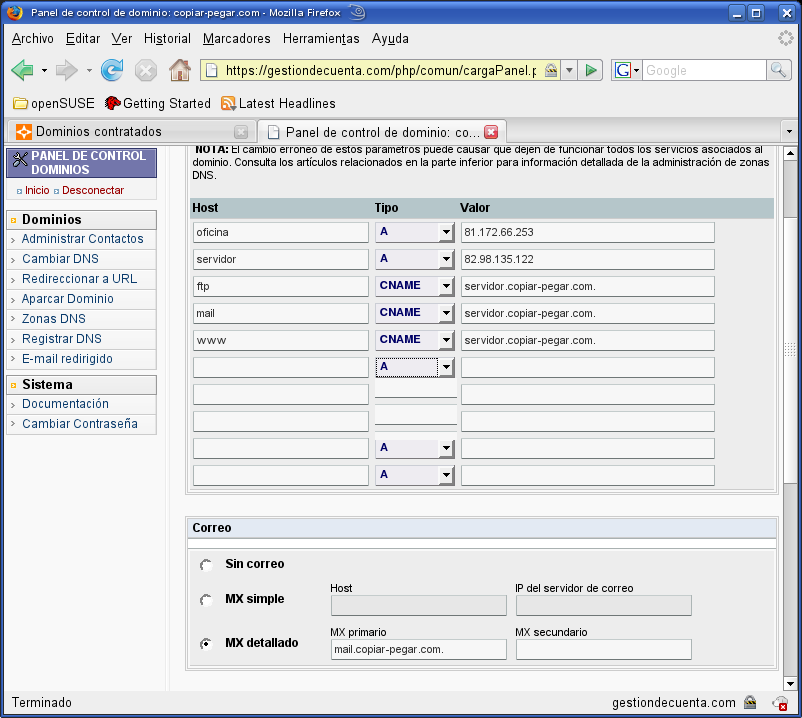
Task: Click the Reload page icon
Action: pos(112,70)
